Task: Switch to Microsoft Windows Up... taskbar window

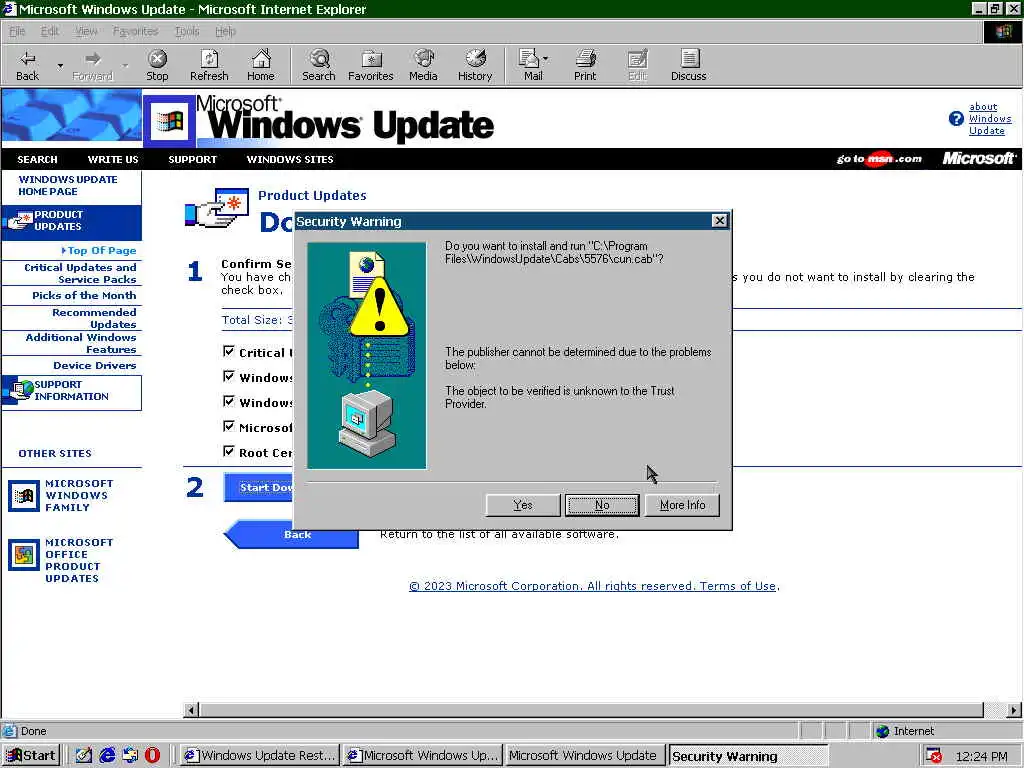Action: [x=423, y=756]
